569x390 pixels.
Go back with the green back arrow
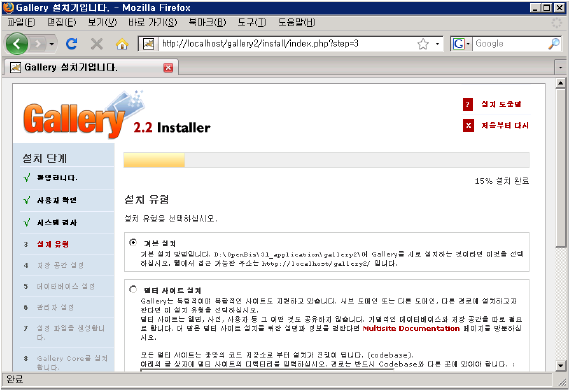pos(17,44)
